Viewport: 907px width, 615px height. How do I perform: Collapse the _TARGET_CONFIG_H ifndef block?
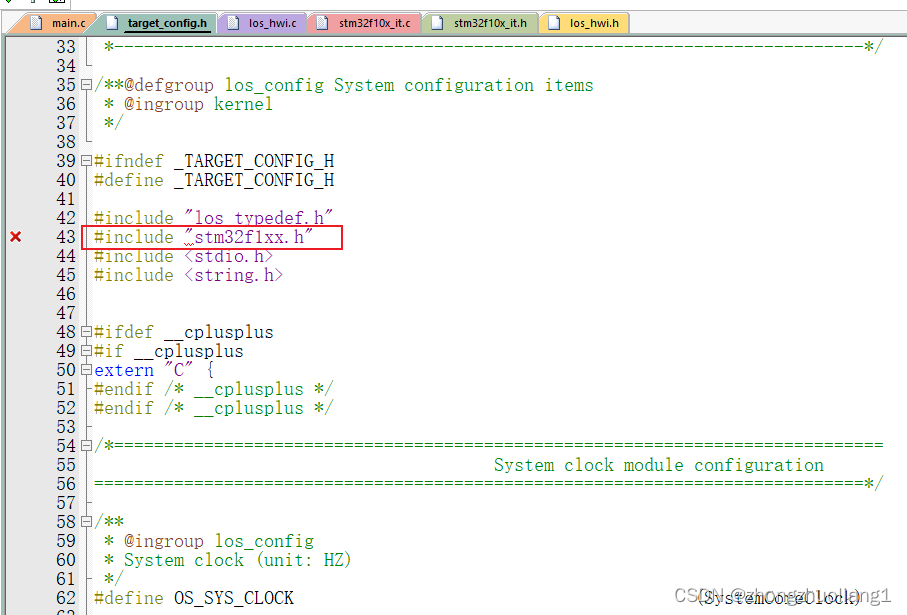click(84, 161)
